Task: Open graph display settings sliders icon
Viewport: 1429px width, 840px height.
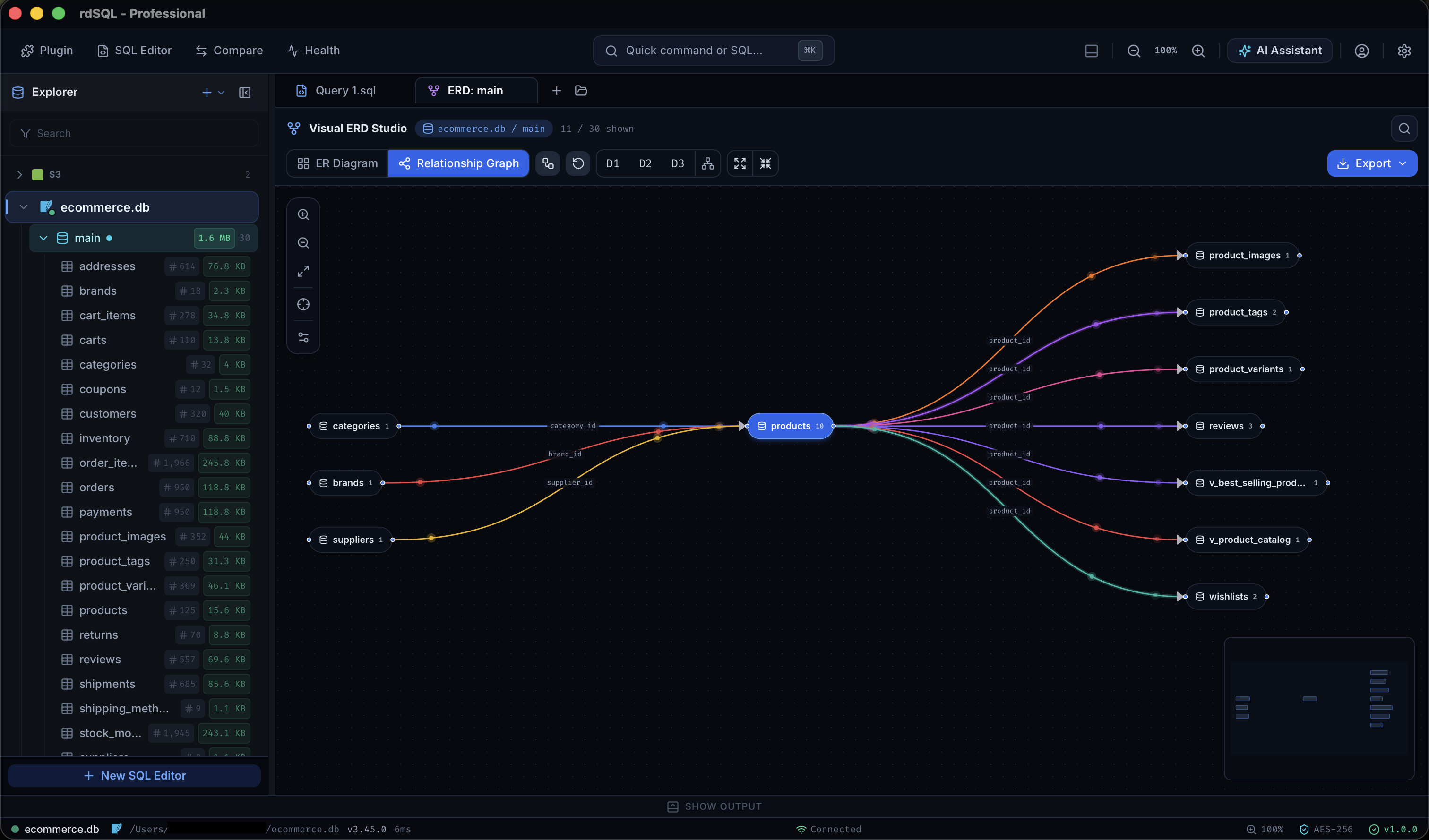Action: (x=303, y=338)
